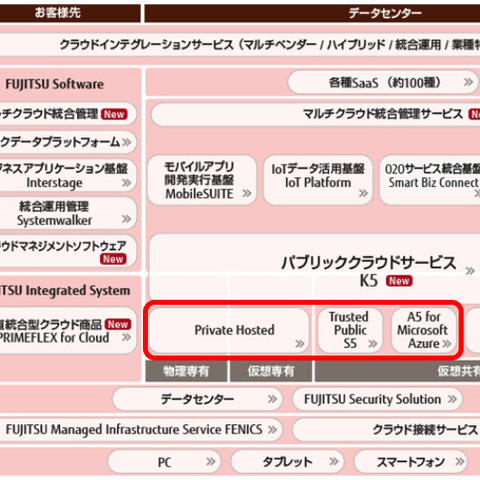Select 仮想専有 label
Screen dimensions: 480x480
click(x=271, y=371)
